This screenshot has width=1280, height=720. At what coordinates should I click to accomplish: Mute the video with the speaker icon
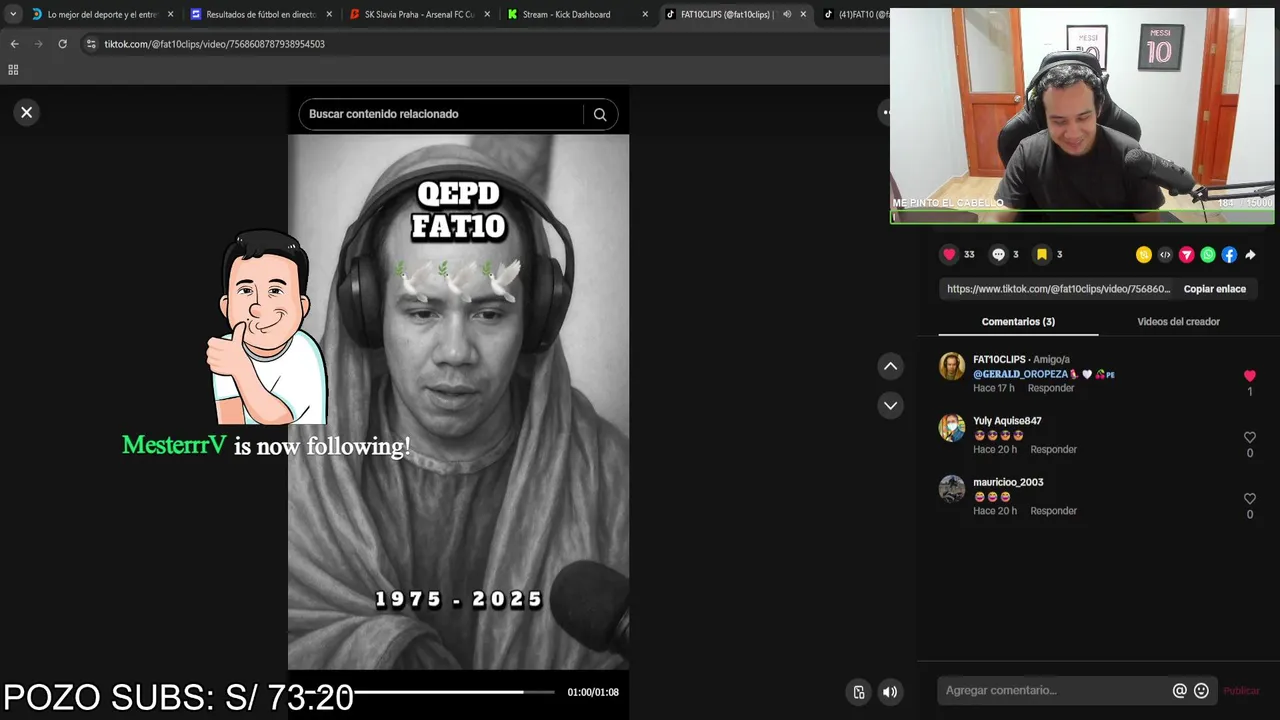click(x=890, y=692)
